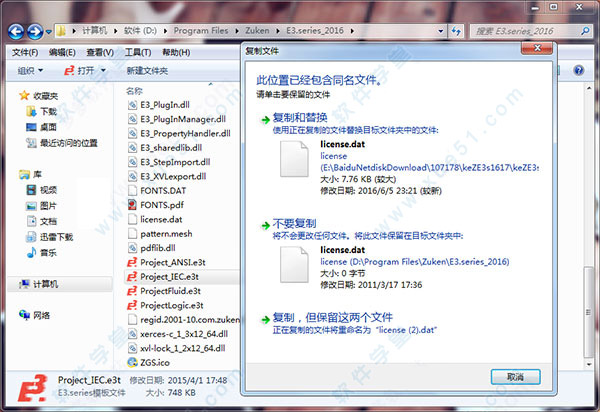The image size is (600, 412).
Task: Select the ProjectFluid.e3t template icon
Action: point(132,291)
